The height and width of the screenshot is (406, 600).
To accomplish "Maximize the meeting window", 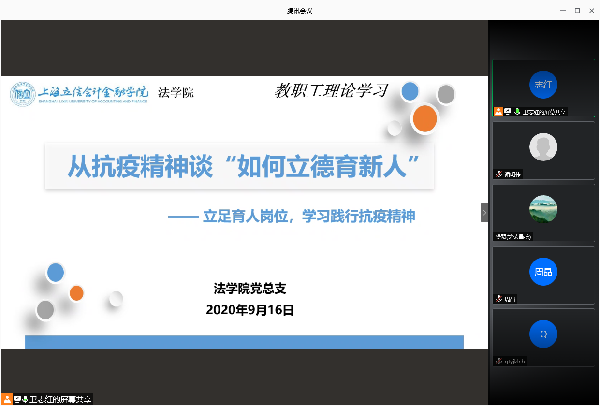I will [x=564, y=10].
